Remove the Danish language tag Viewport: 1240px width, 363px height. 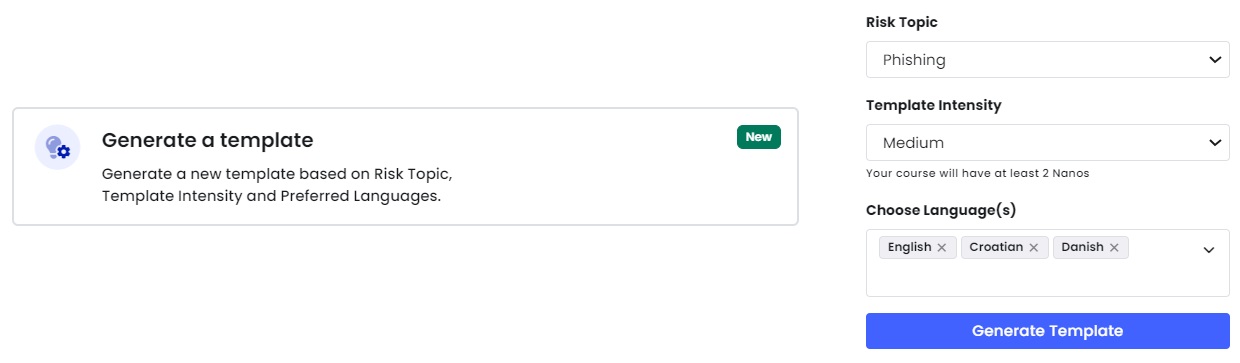[x=1113, y=247]
